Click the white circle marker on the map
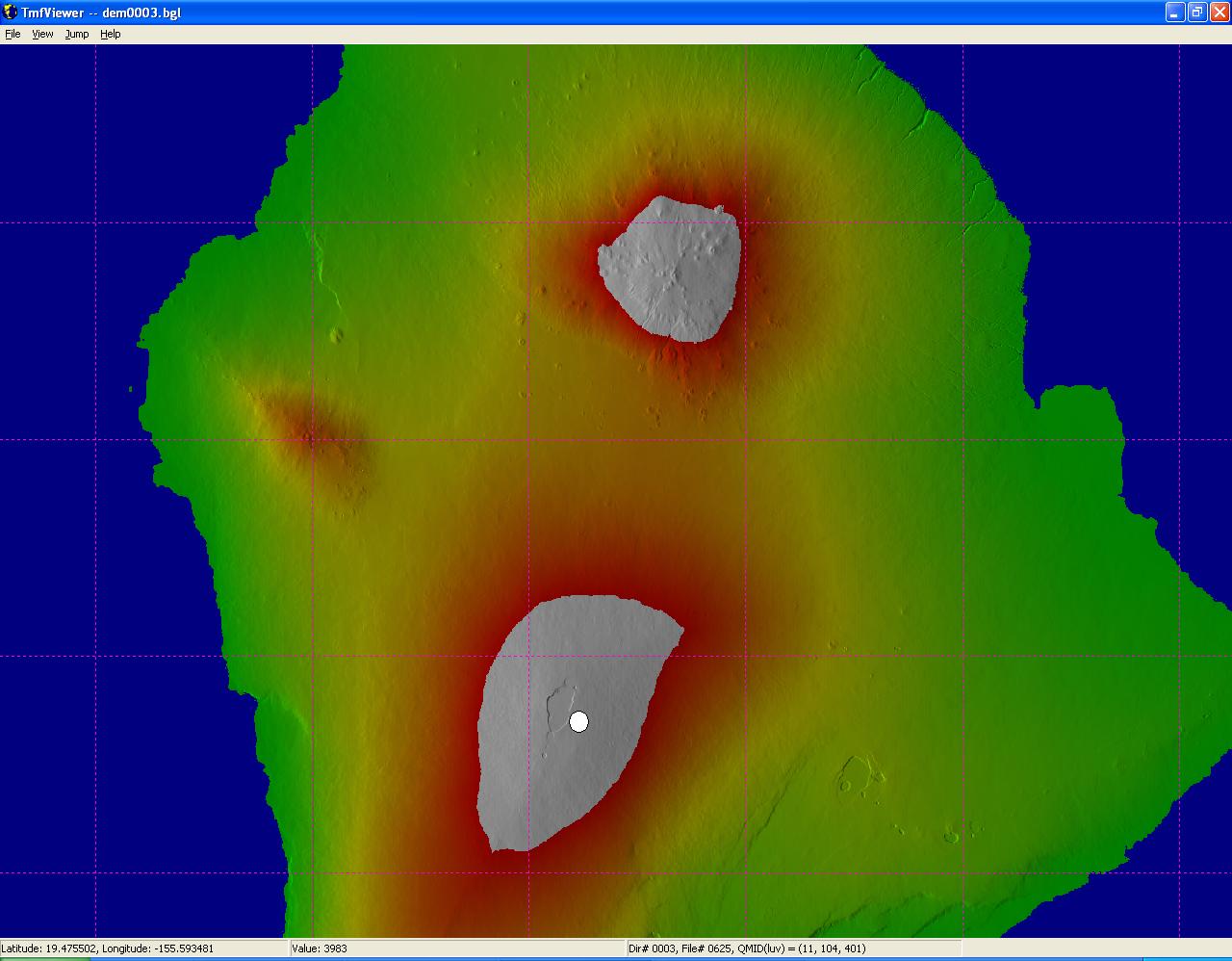Image resolution: width=1232 pixels, height=961 pixels. point(578,721)
